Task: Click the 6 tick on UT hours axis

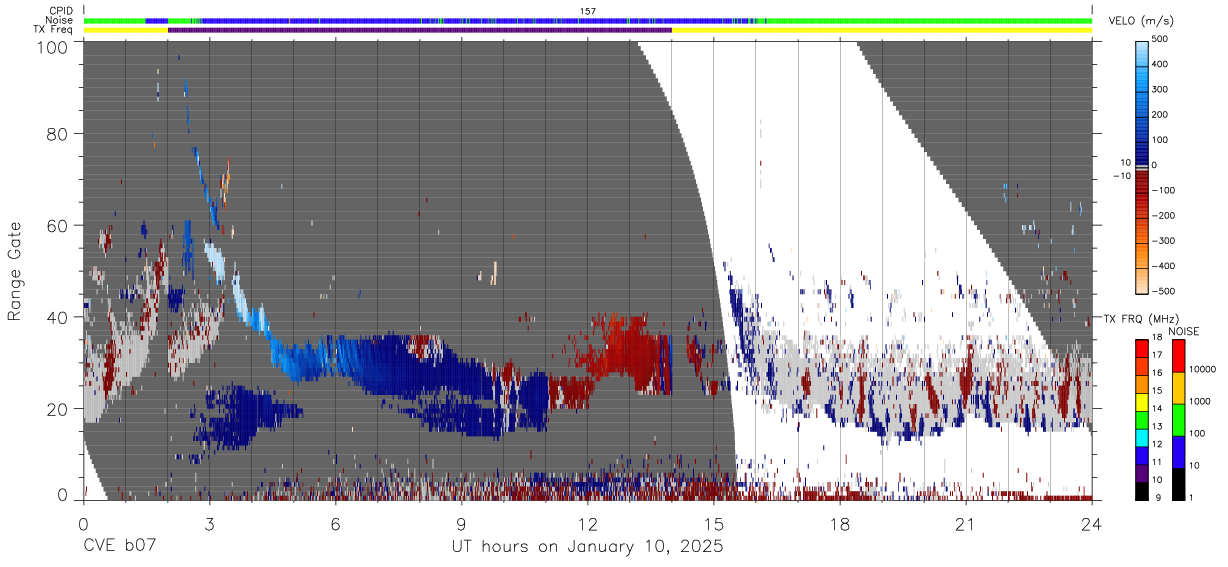Action: coord(335,524)
